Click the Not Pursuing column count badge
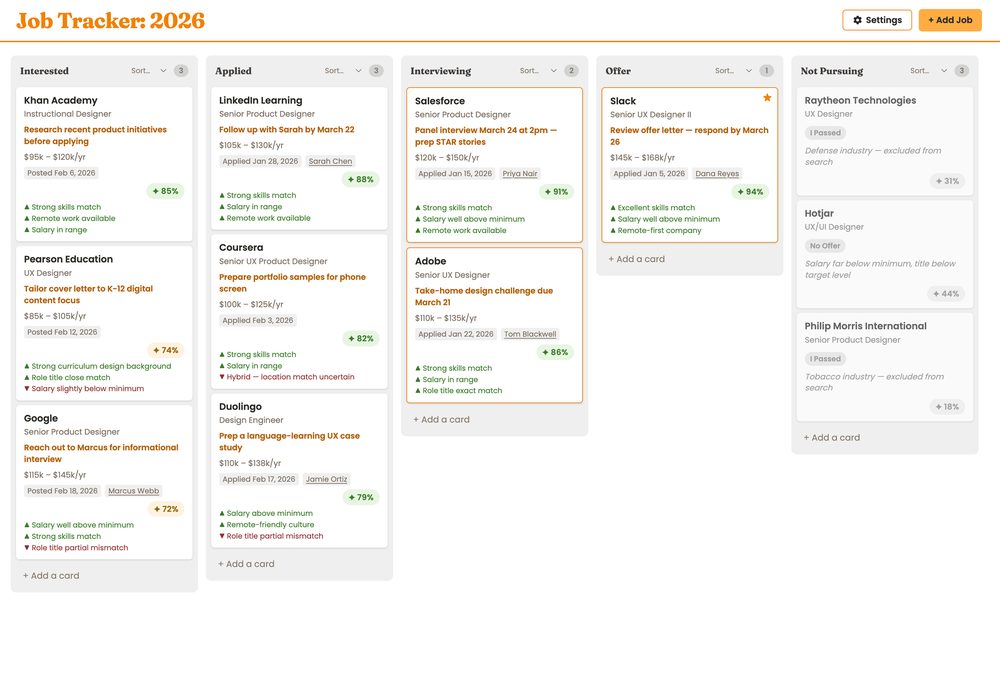This screenshot has width=1000, height=678. [962, 71]
